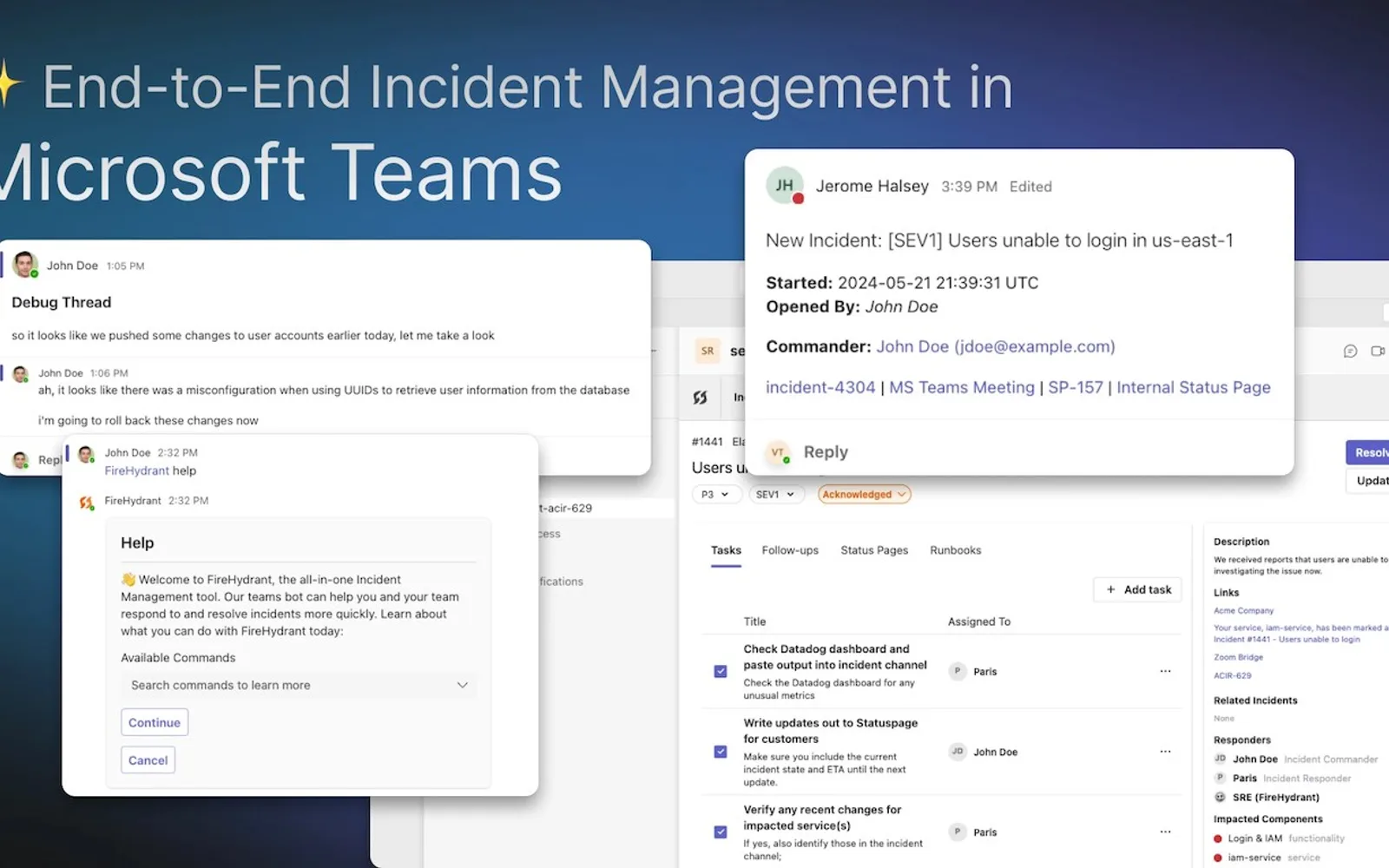Open the incident-4304 link

click(820, 387)
